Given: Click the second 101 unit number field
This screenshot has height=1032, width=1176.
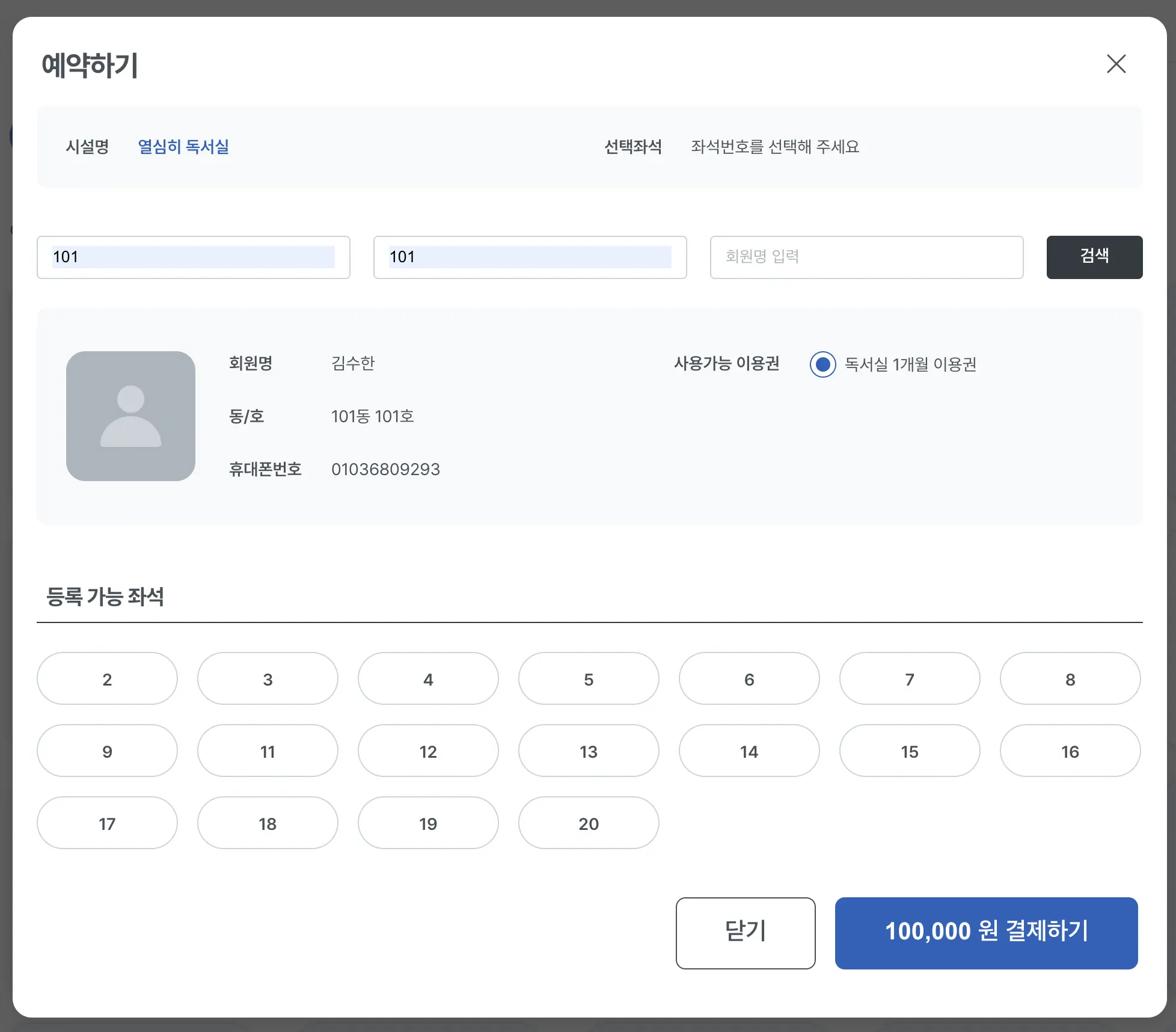Looking at the screenshot, I should coord(530,257).
